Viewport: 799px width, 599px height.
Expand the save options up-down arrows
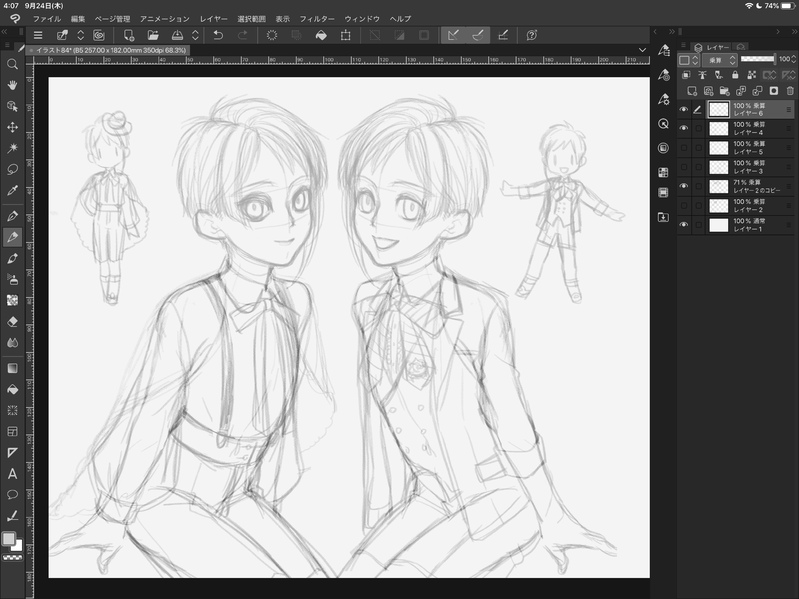(195, 35)
